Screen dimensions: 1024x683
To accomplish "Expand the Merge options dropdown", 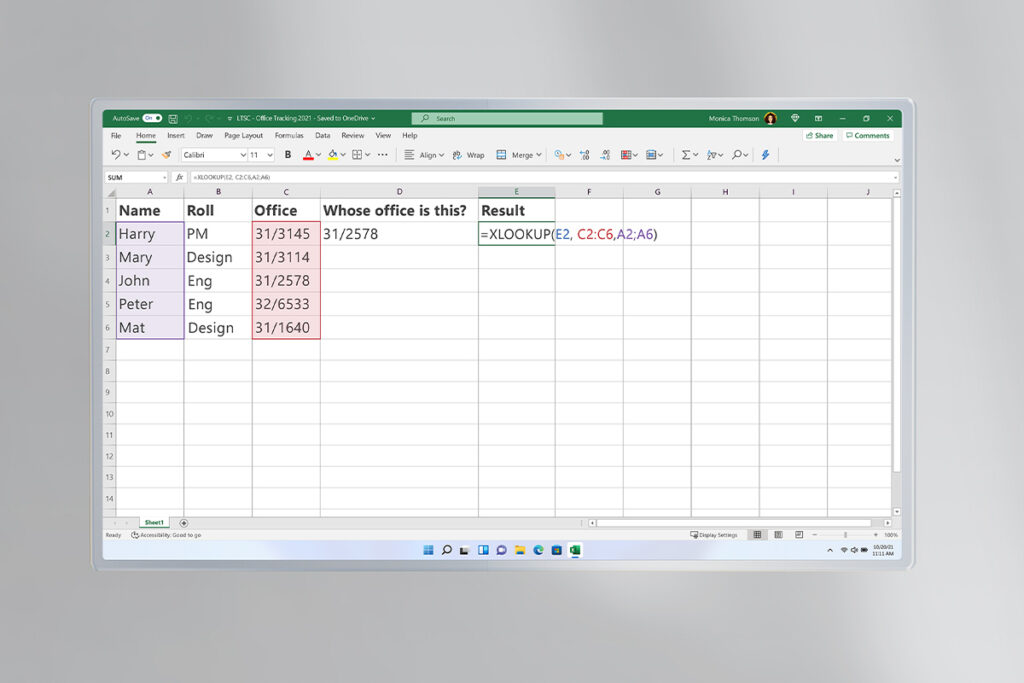I will click(540, 154).
